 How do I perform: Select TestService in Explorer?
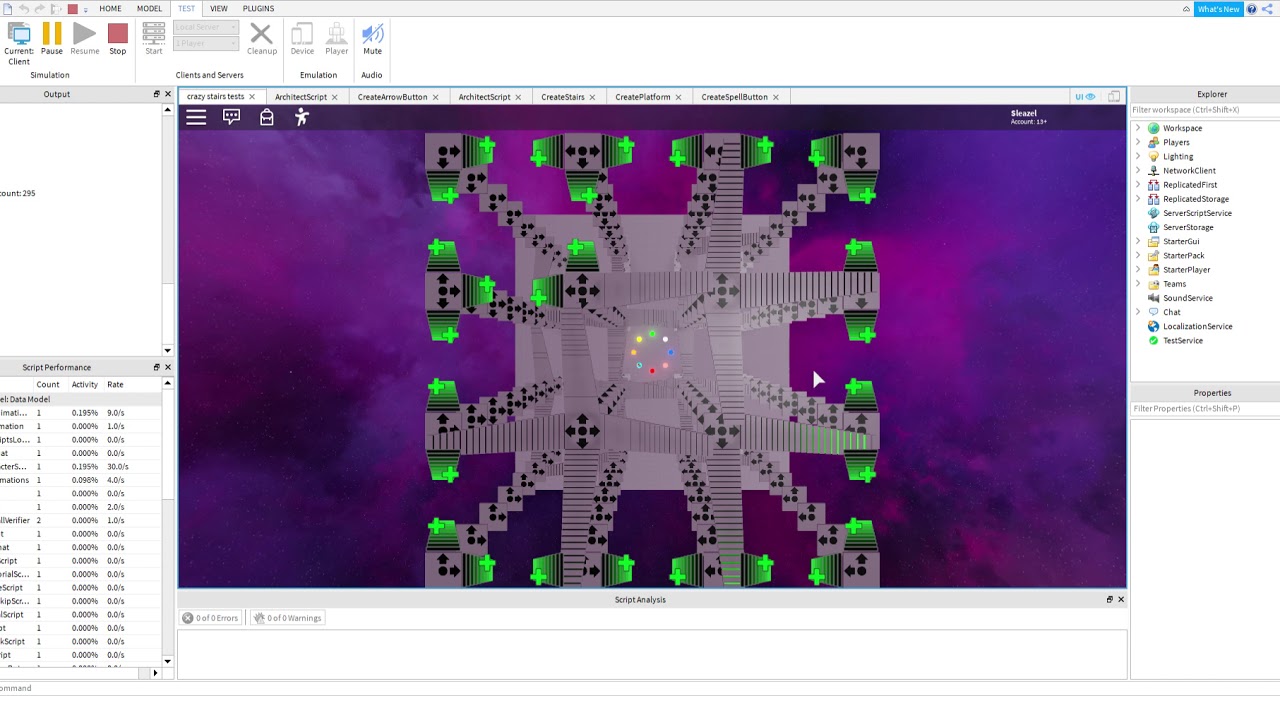click(1183, 340)
